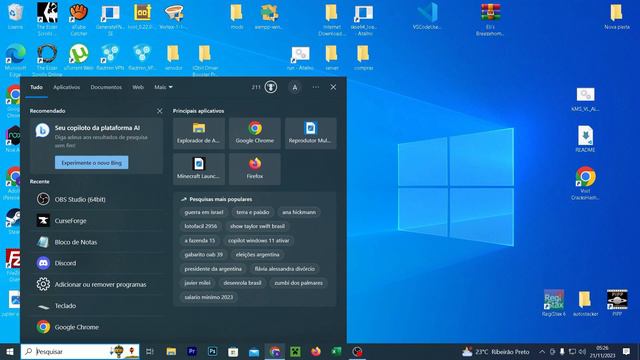Screen dimensions: 640x360
Task: Open the account avatar 'A' button
Action: pyautogui.click(x=295, y=87)
